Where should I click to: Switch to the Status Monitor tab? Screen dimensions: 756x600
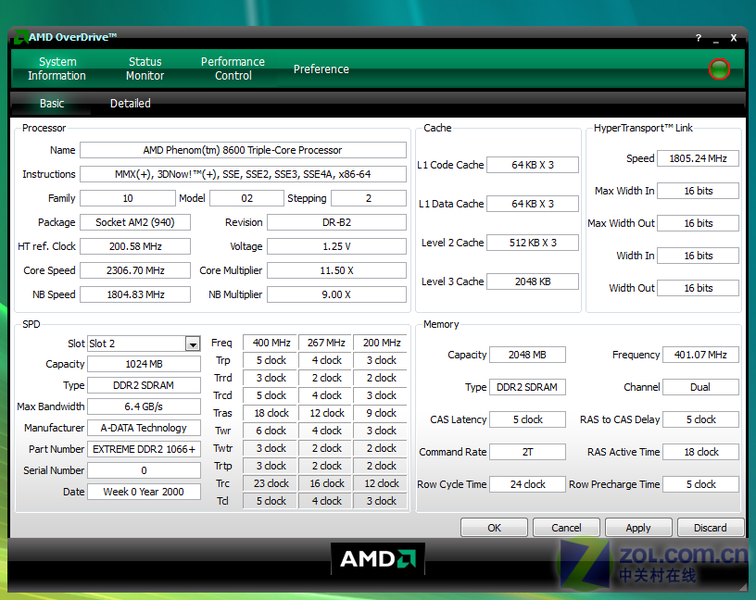tap(145, 68)
